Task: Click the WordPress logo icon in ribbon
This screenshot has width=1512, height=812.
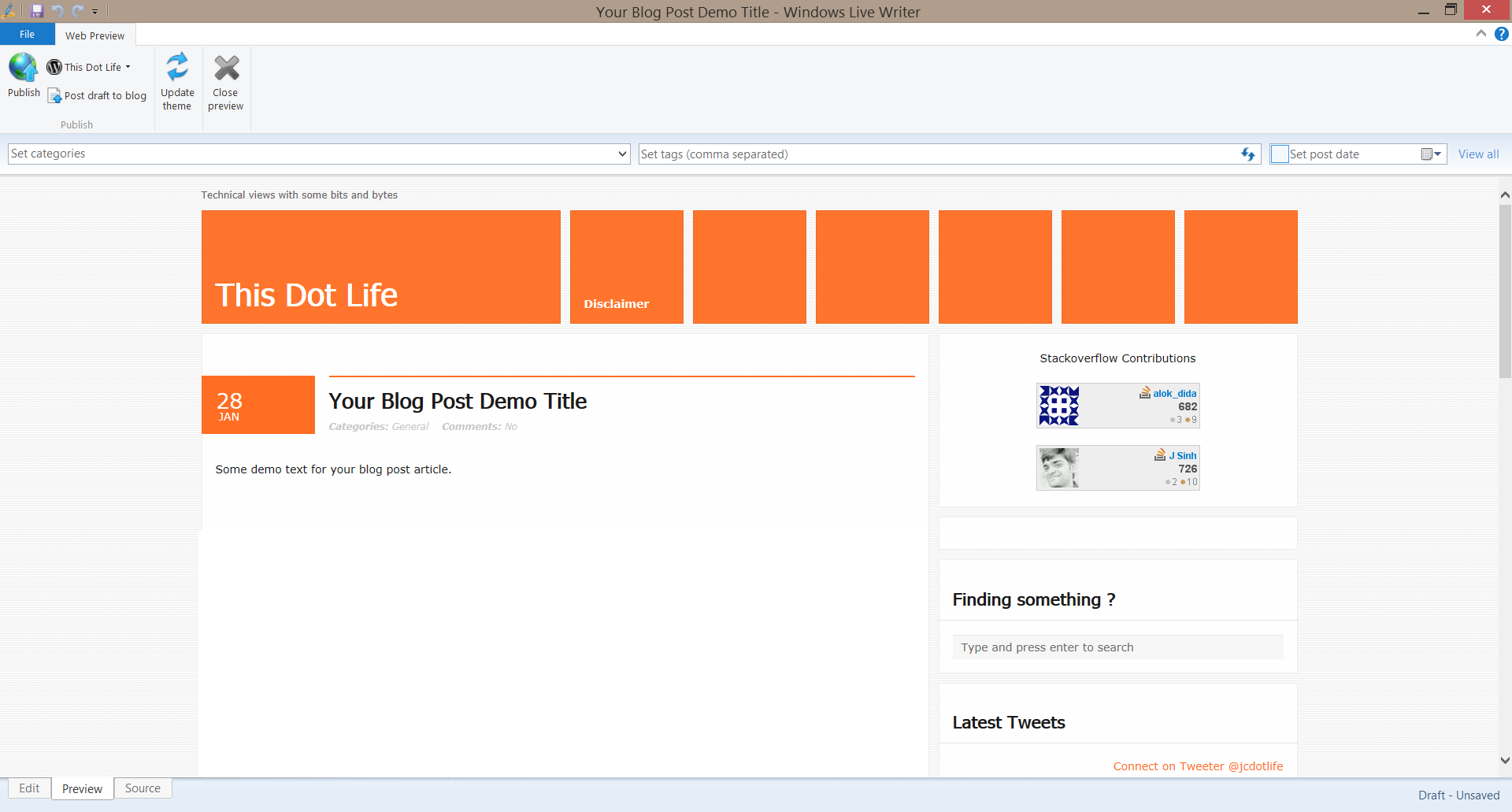Action: tap(54, 67)
